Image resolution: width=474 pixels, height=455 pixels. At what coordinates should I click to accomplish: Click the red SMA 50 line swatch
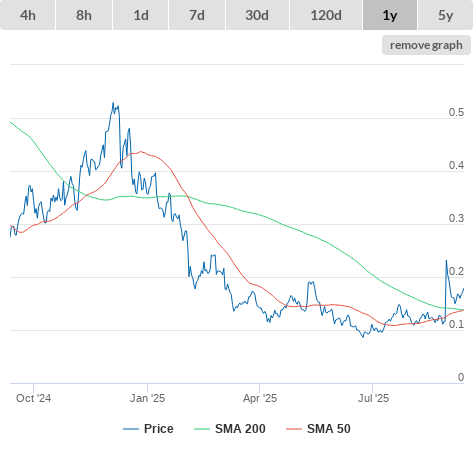coord(294,429)
